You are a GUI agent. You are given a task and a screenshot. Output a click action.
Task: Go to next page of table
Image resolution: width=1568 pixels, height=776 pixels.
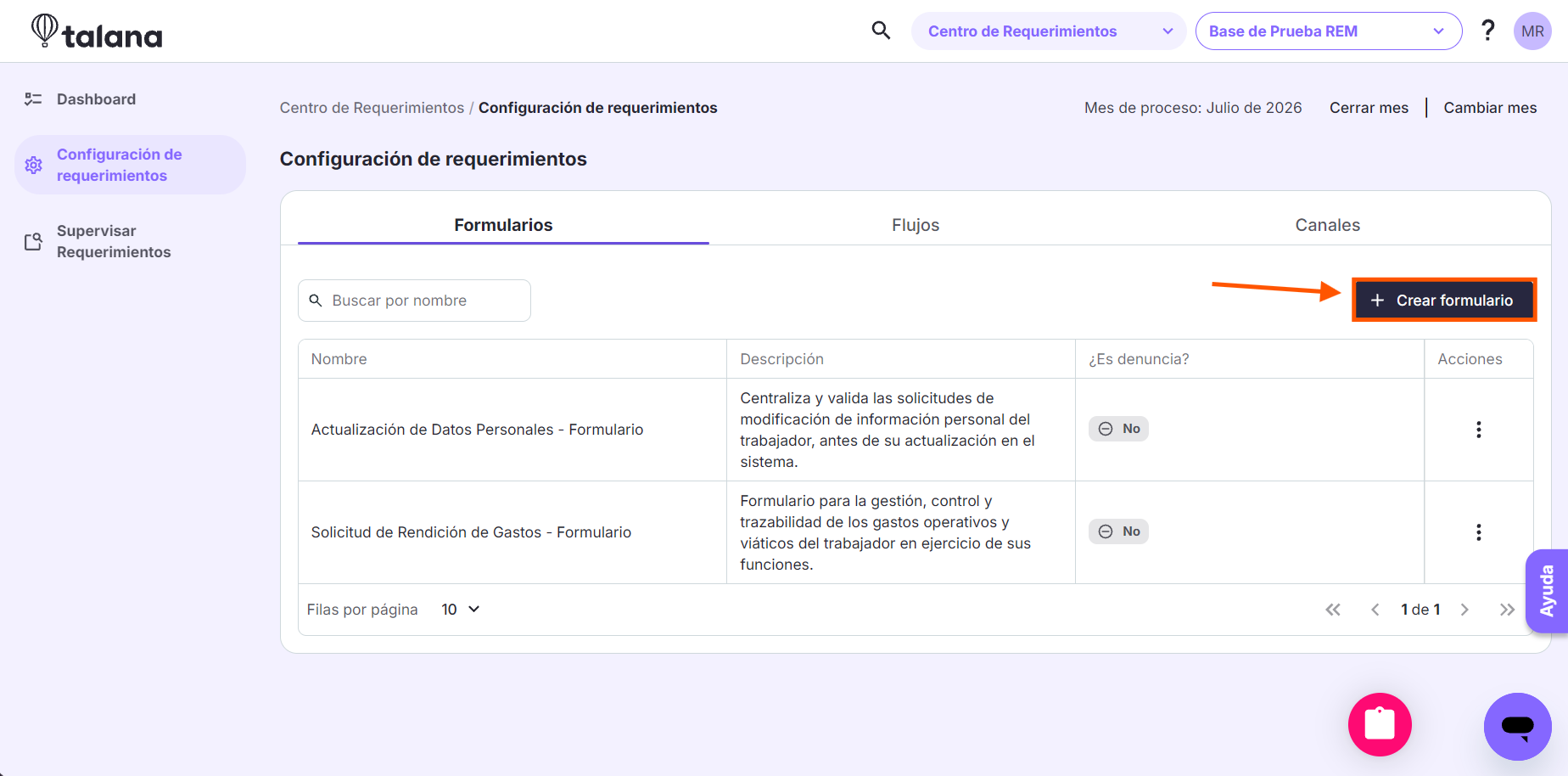click(1464, 610)
